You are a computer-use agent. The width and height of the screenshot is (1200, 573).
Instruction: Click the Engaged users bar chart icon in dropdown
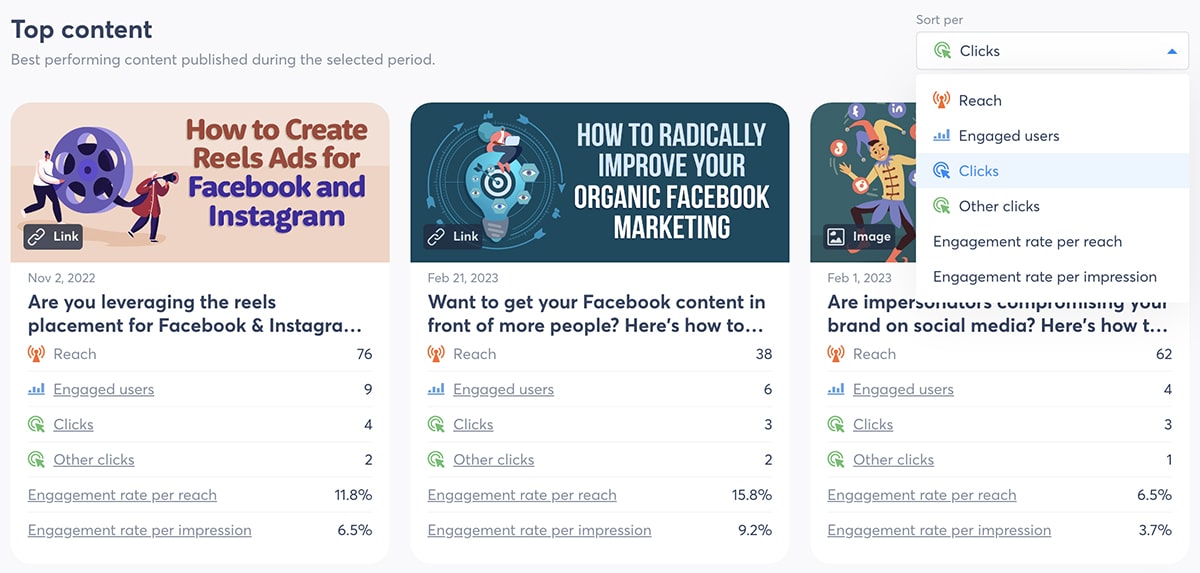(941, 136)
